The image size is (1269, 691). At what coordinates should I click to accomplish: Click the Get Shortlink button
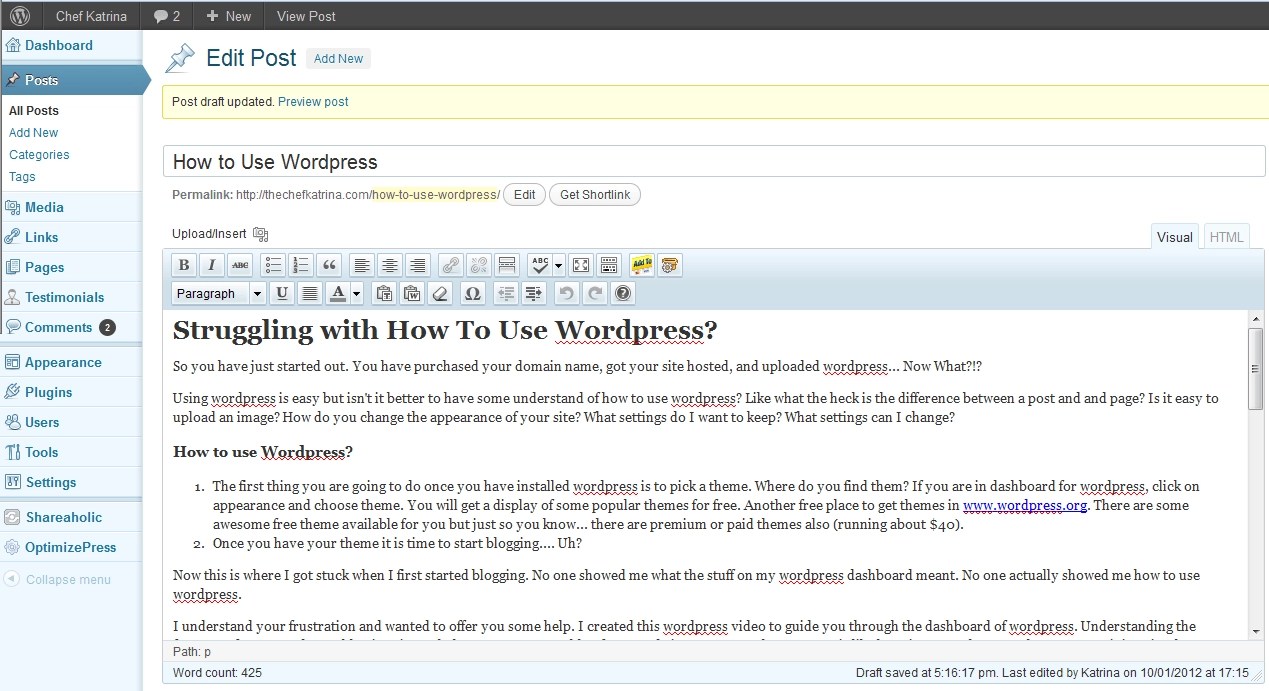595,195
